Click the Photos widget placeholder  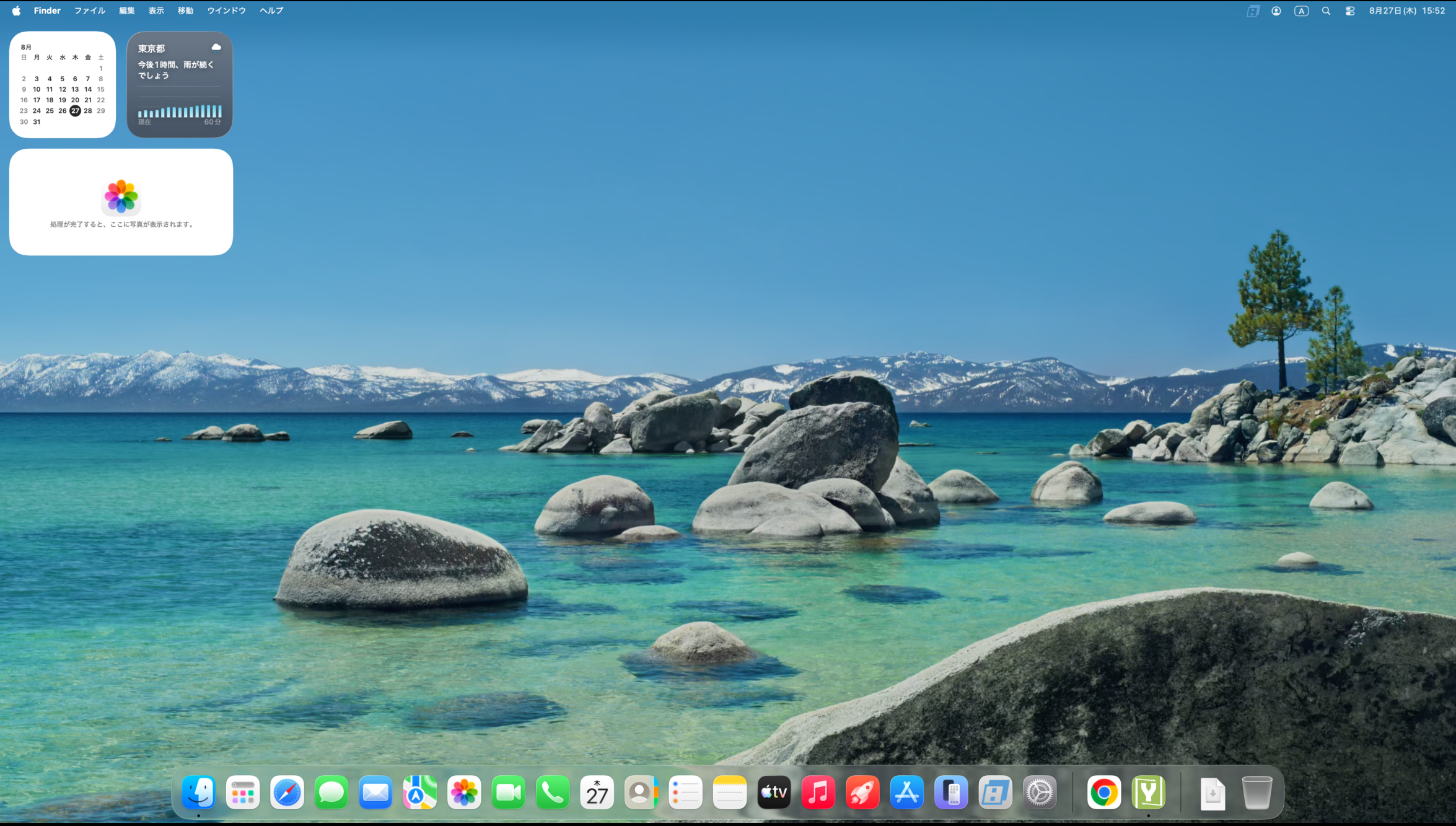(121, 202)
